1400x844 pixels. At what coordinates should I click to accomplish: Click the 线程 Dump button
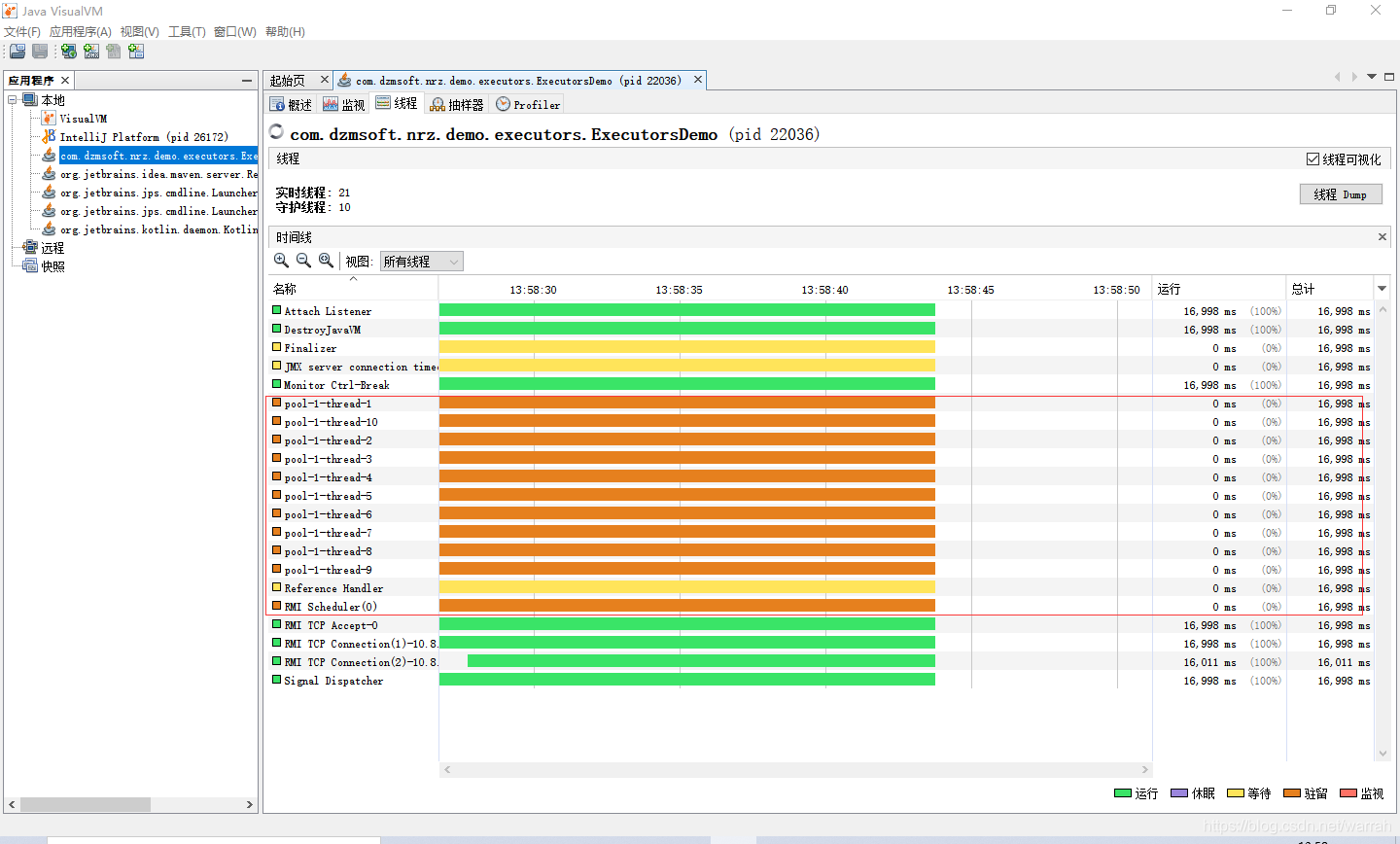1341,194
